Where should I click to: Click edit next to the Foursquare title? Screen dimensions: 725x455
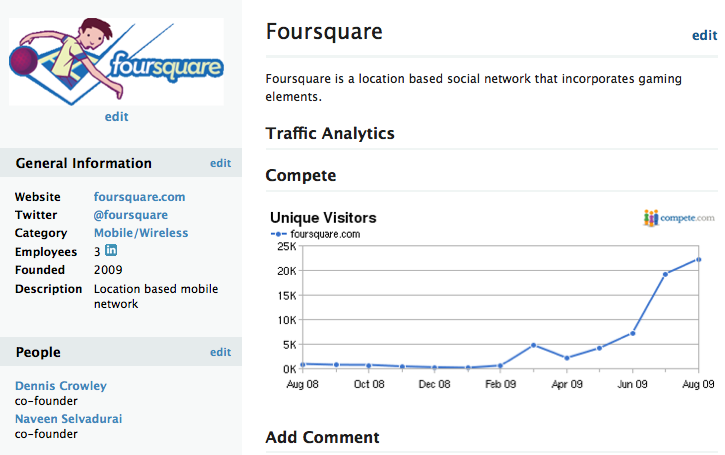(x=704, y=35)
